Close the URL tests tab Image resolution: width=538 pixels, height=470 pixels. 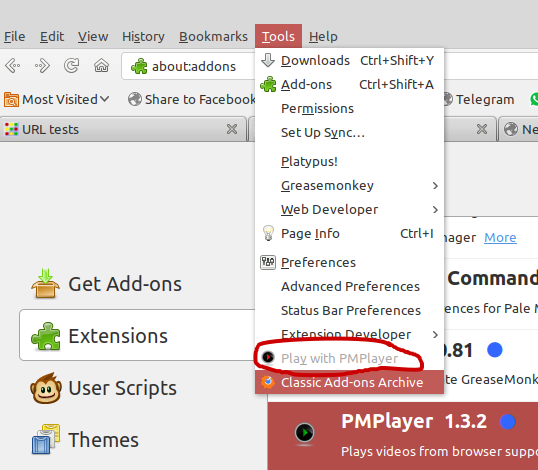232,129
